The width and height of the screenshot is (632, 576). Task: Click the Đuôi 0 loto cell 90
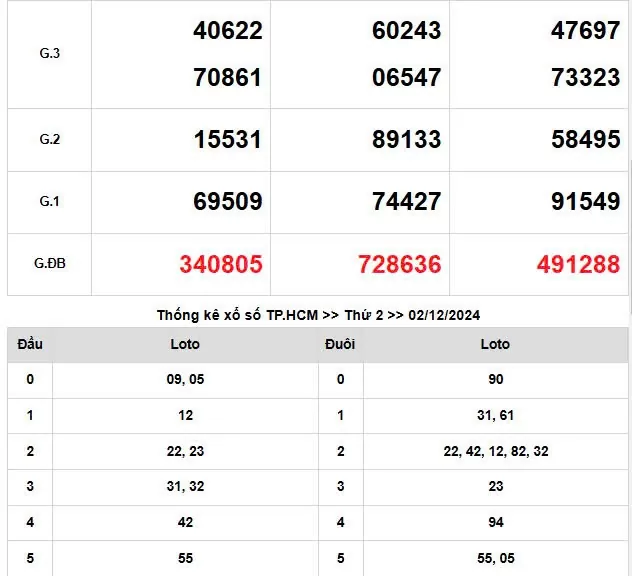[496, 379]
